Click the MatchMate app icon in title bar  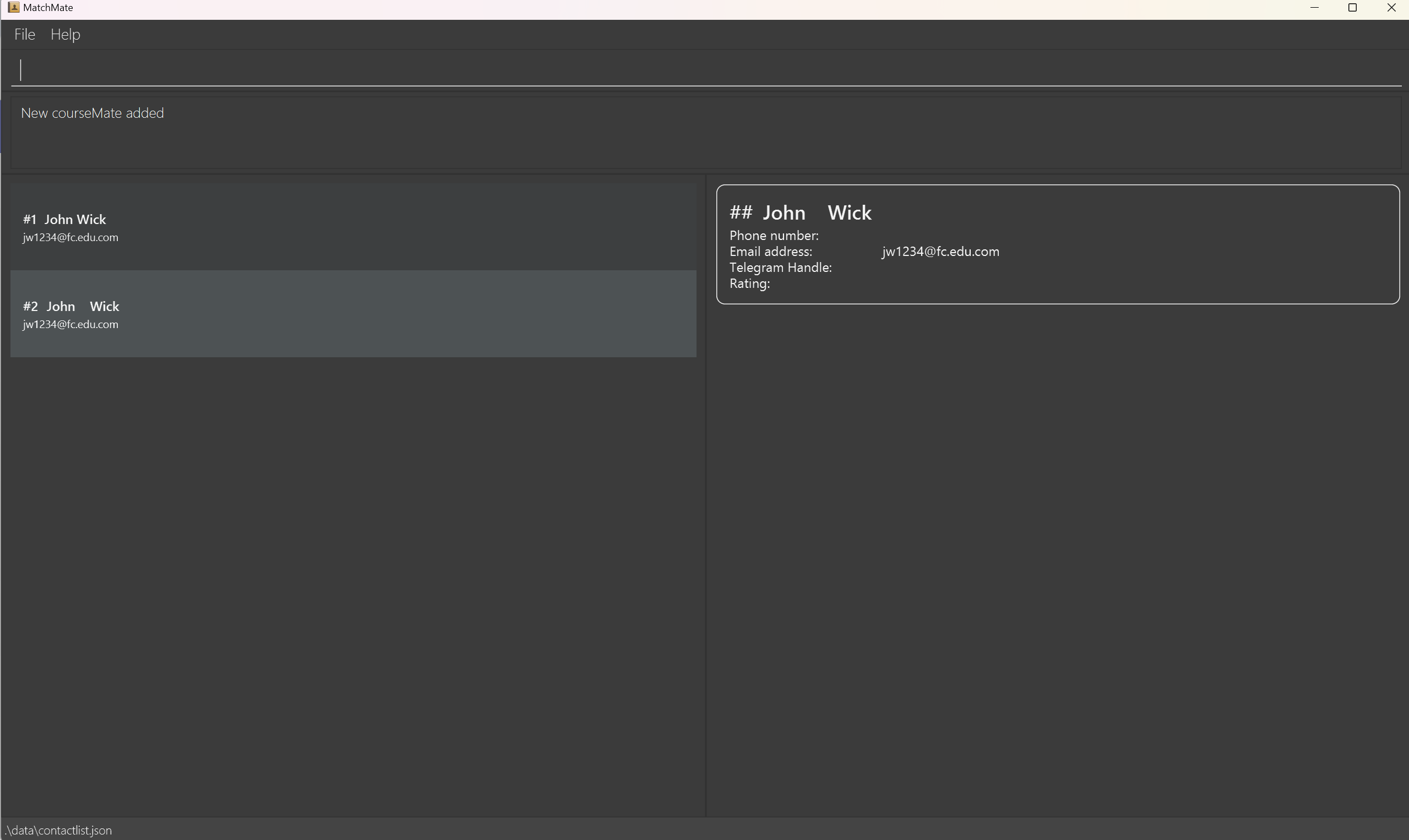[x=13, y=7]
